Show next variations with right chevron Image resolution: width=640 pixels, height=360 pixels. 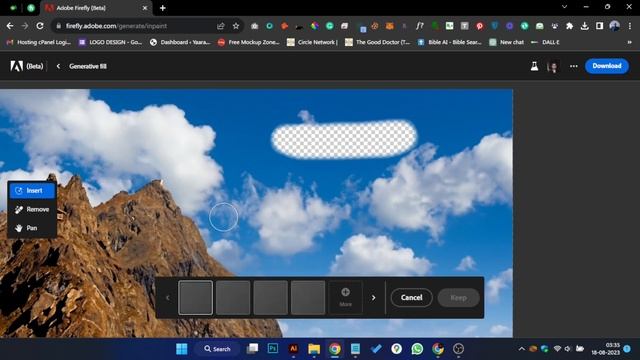click(373, 298)
